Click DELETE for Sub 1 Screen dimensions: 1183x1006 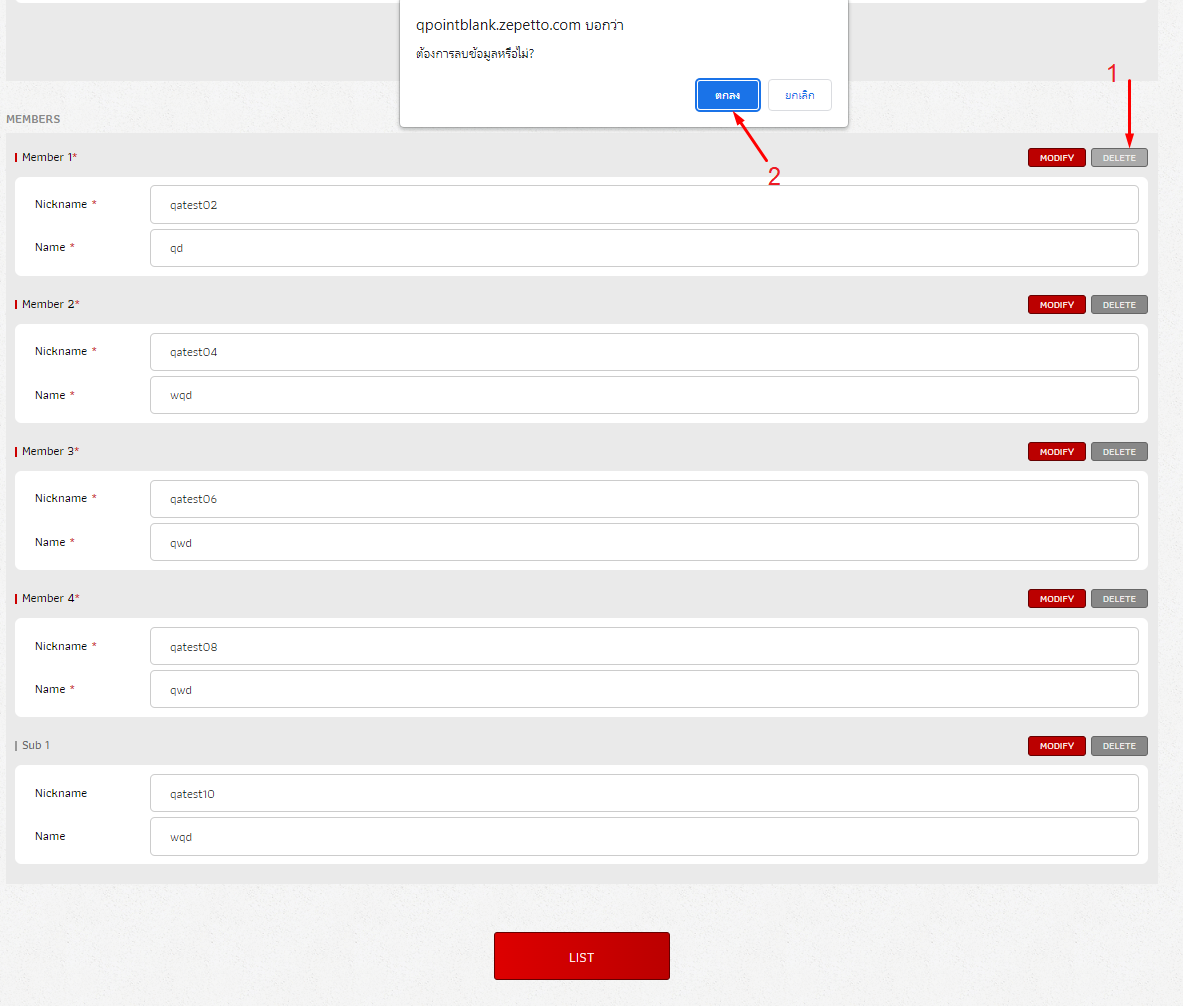tap(1119, 746)
